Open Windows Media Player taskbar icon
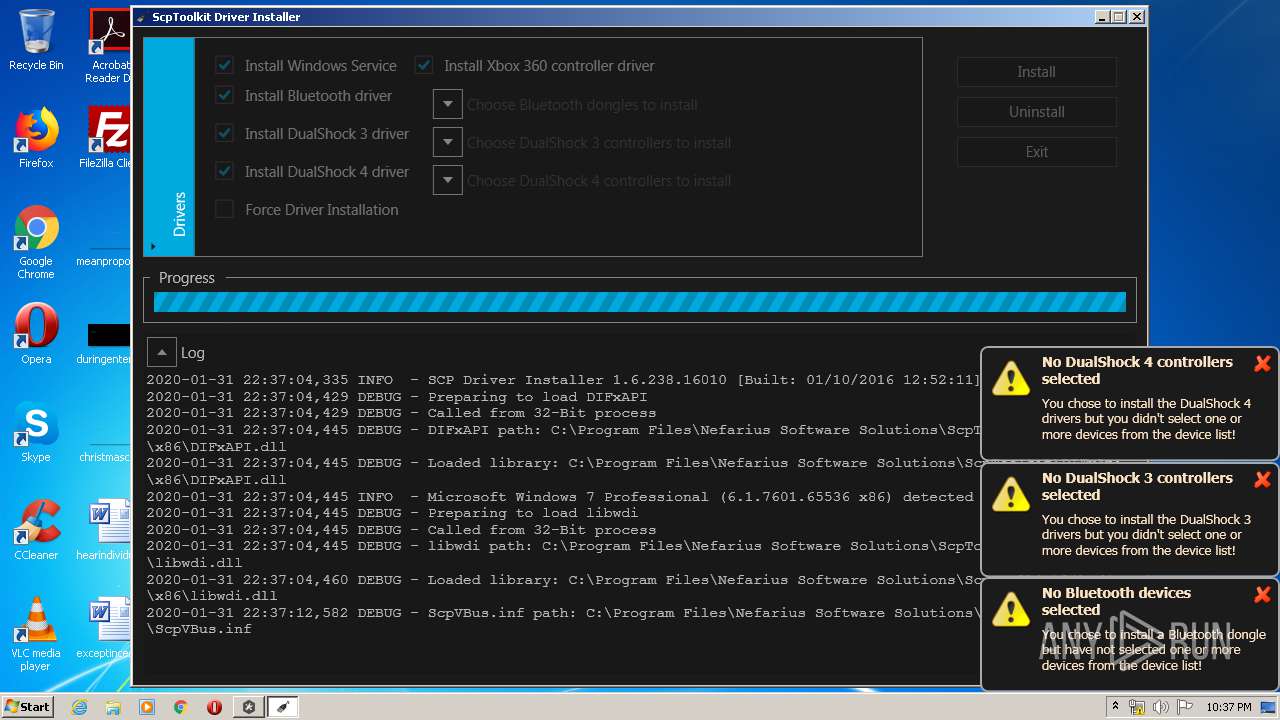 point(147,707)
